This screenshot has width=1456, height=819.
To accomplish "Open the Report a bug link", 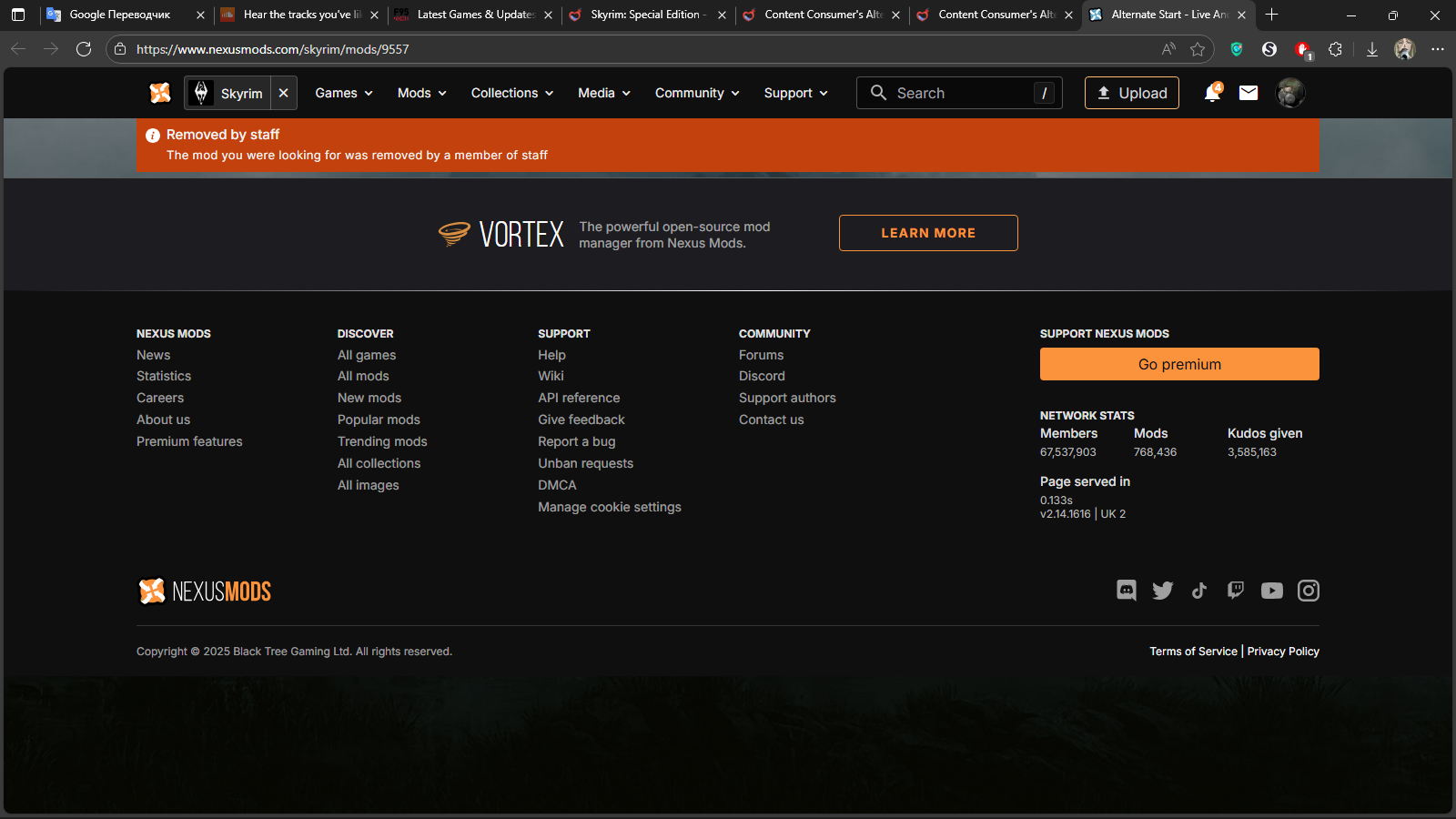I will tap(577, 441).
